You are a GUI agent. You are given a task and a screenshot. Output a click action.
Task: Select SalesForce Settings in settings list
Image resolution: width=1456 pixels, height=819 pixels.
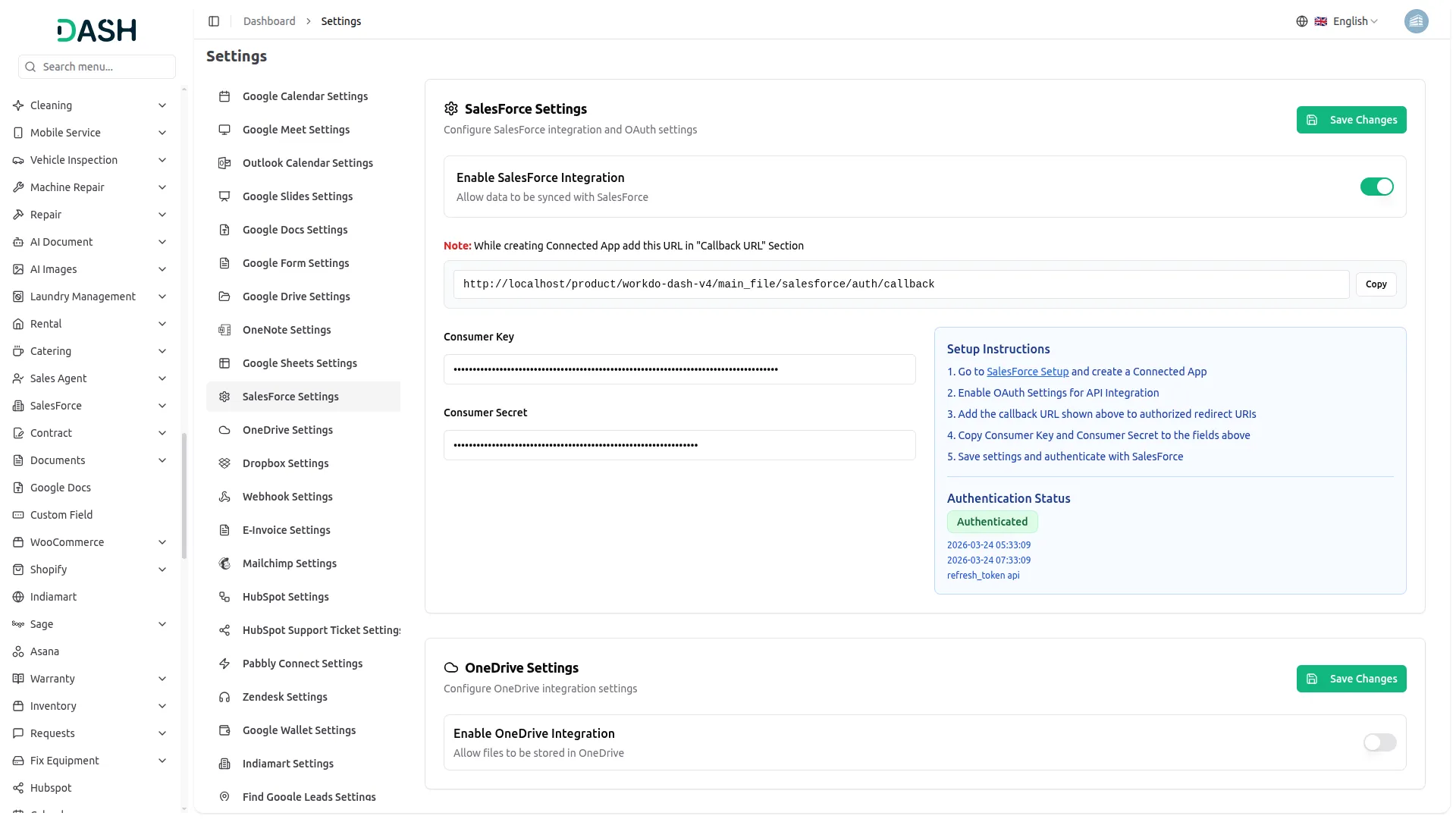[303, 397]
